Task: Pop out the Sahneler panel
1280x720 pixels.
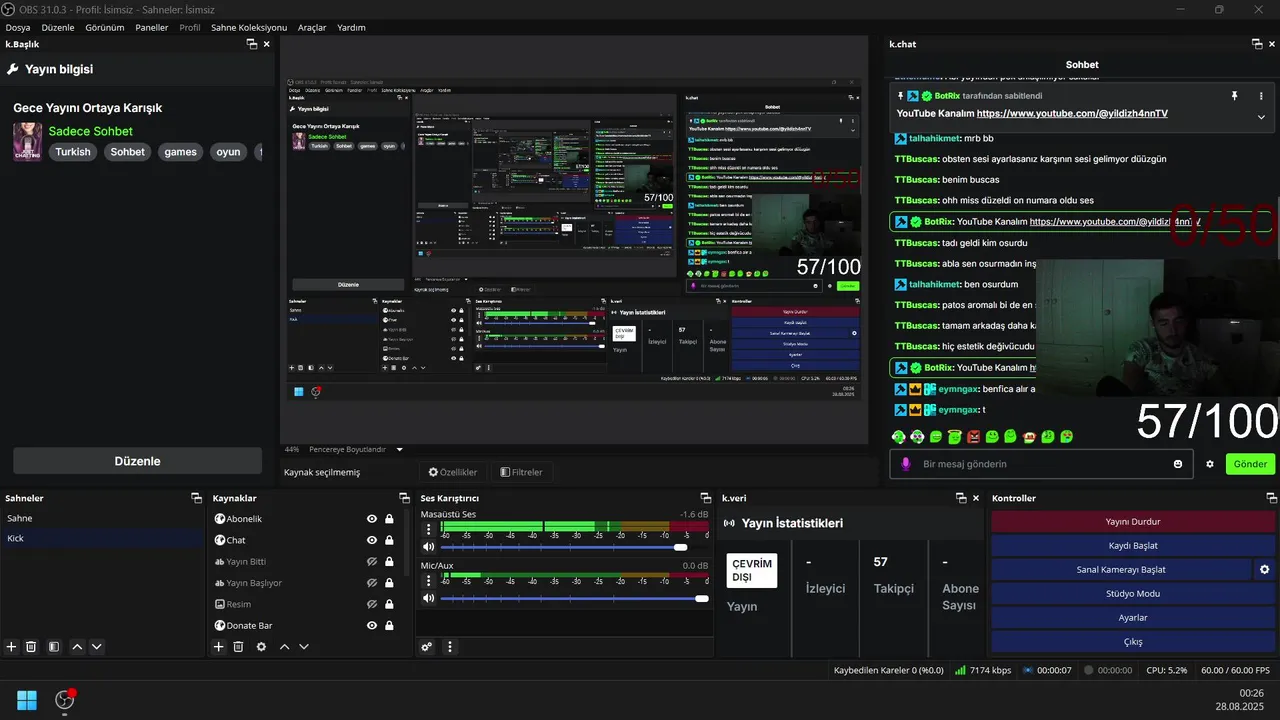Action: click(x=196, y=498)
